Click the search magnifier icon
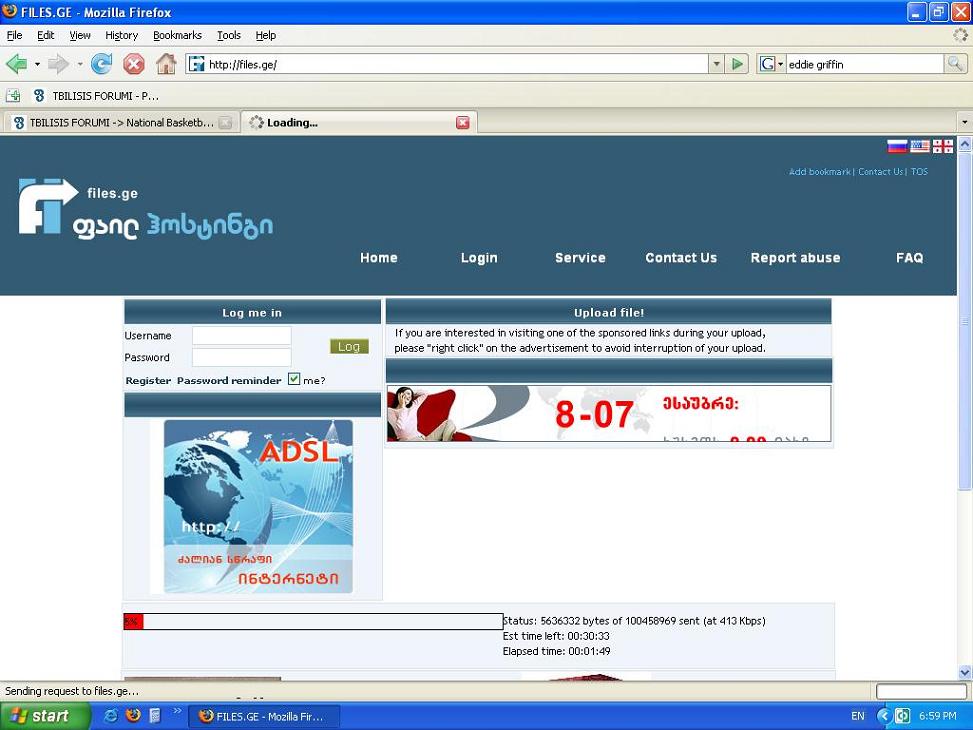 click(955, 63)
